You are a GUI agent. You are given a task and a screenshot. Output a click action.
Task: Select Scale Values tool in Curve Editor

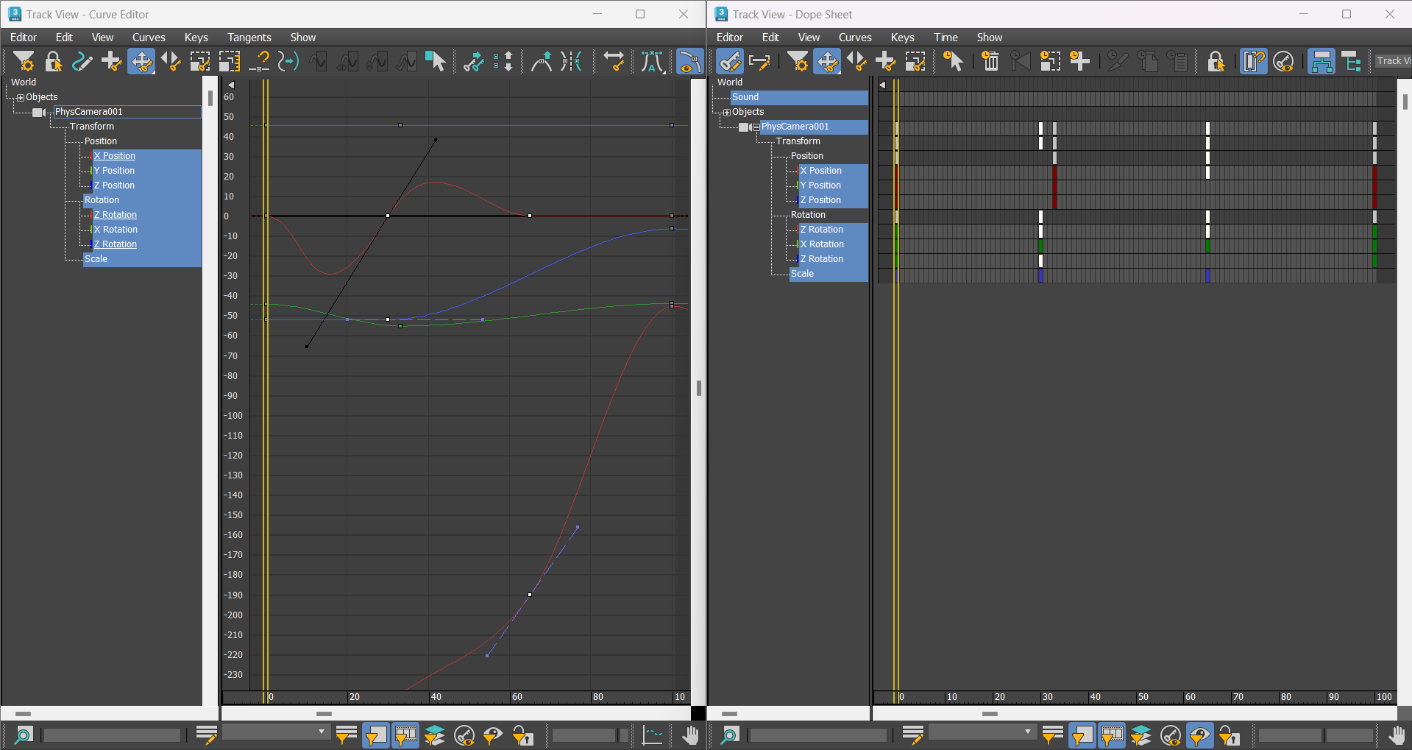(x=229, y=61)
